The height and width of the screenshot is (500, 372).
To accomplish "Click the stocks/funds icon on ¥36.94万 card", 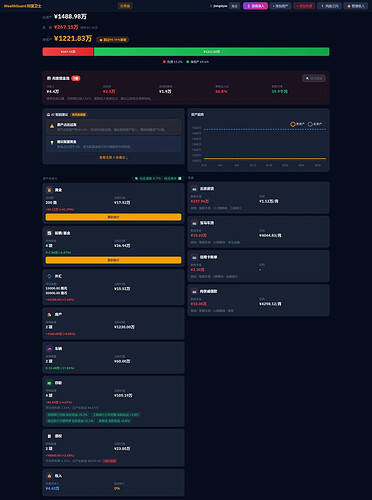I will point(49,233).
